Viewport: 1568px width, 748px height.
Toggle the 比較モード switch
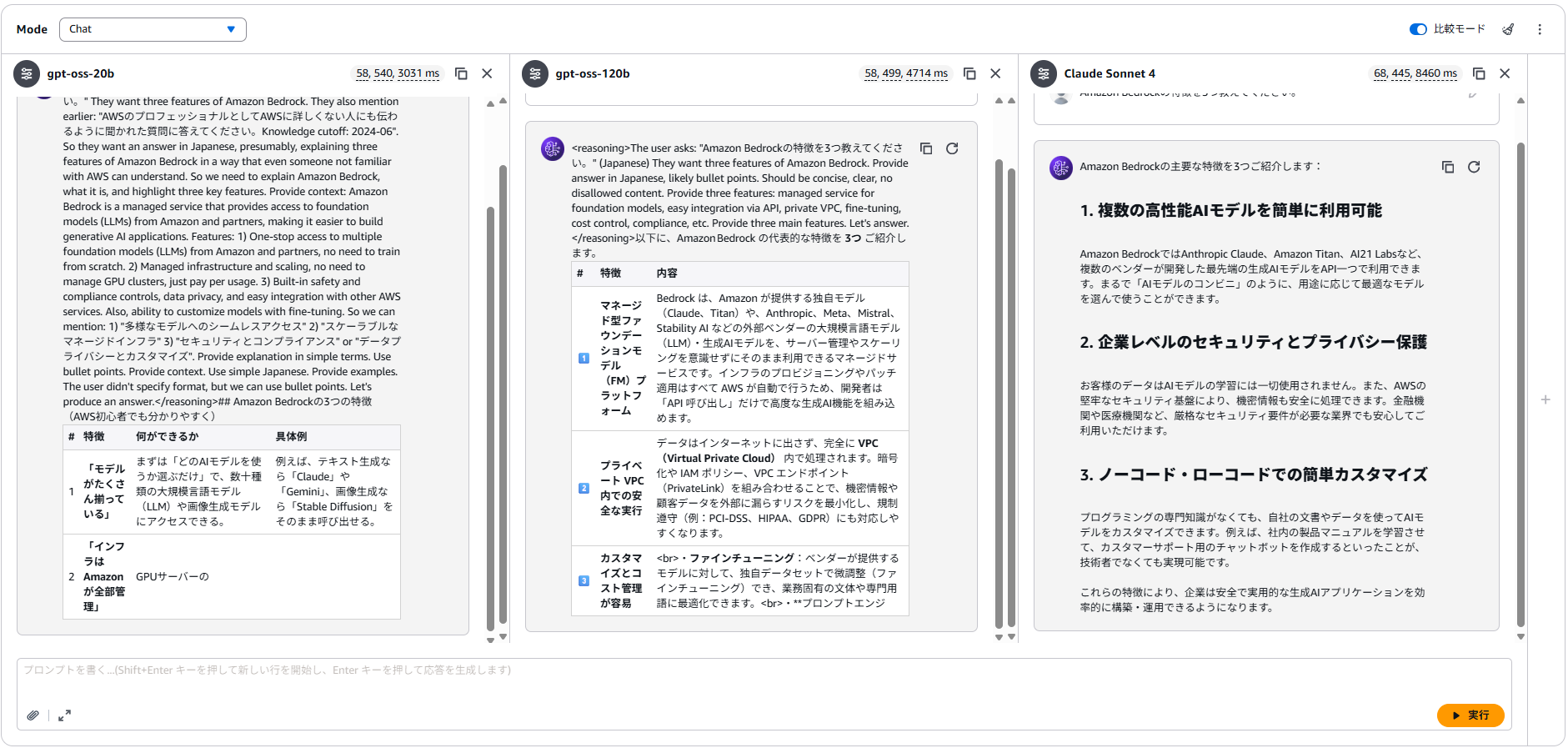coord(1418,29)
